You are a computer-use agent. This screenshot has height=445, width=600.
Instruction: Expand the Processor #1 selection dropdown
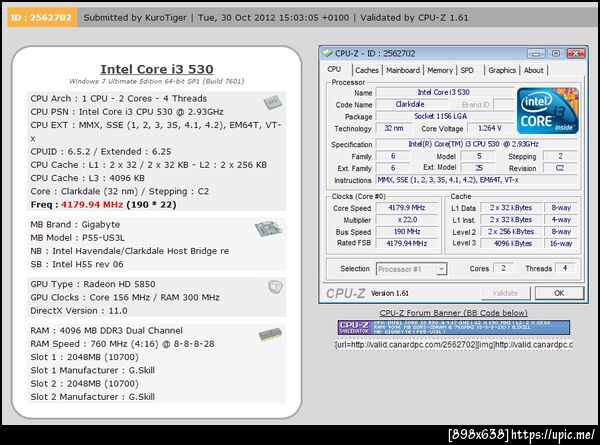click(442, 269)
